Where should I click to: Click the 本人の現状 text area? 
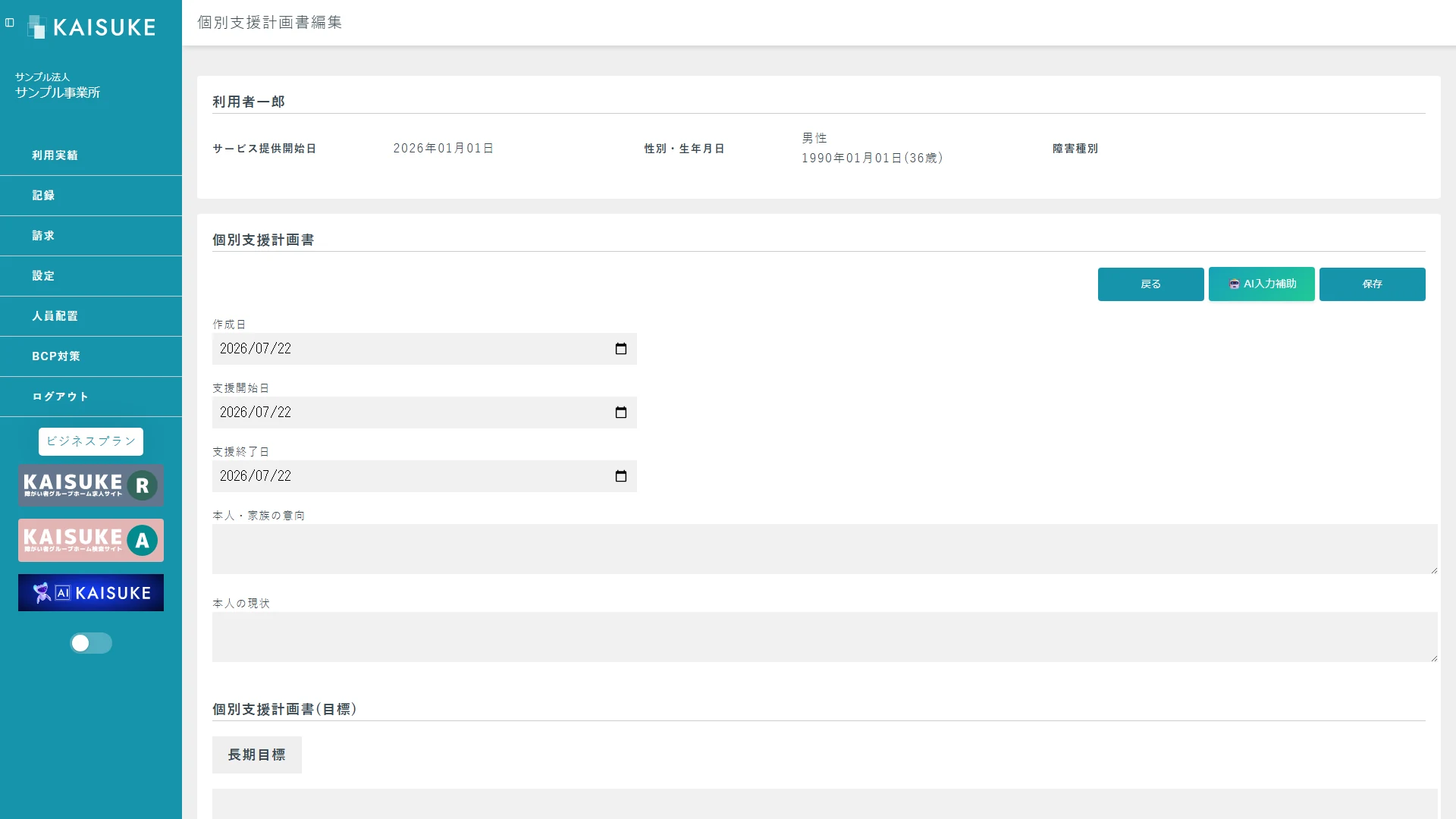click(x=825, y=637)
